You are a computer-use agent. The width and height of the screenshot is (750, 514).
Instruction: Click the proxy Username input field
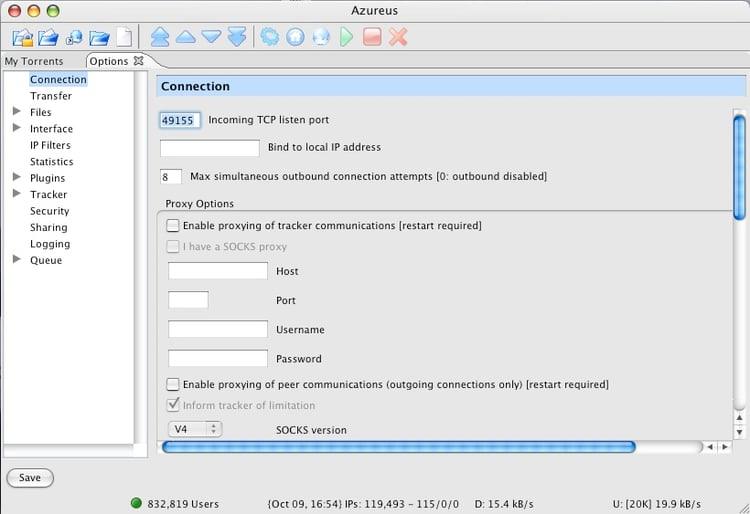pyautogui.click(x=218, y=329)
